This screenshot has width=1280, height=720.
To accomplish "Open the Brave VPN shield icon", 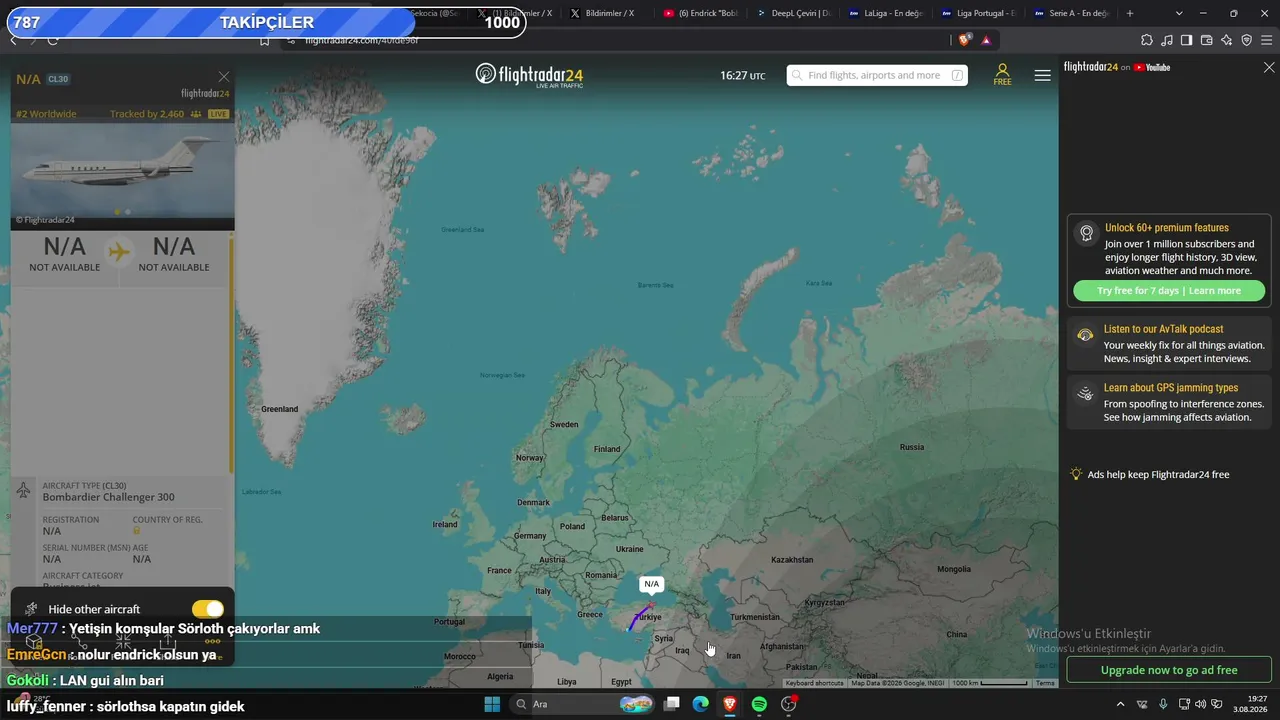I will (1247, 40).
